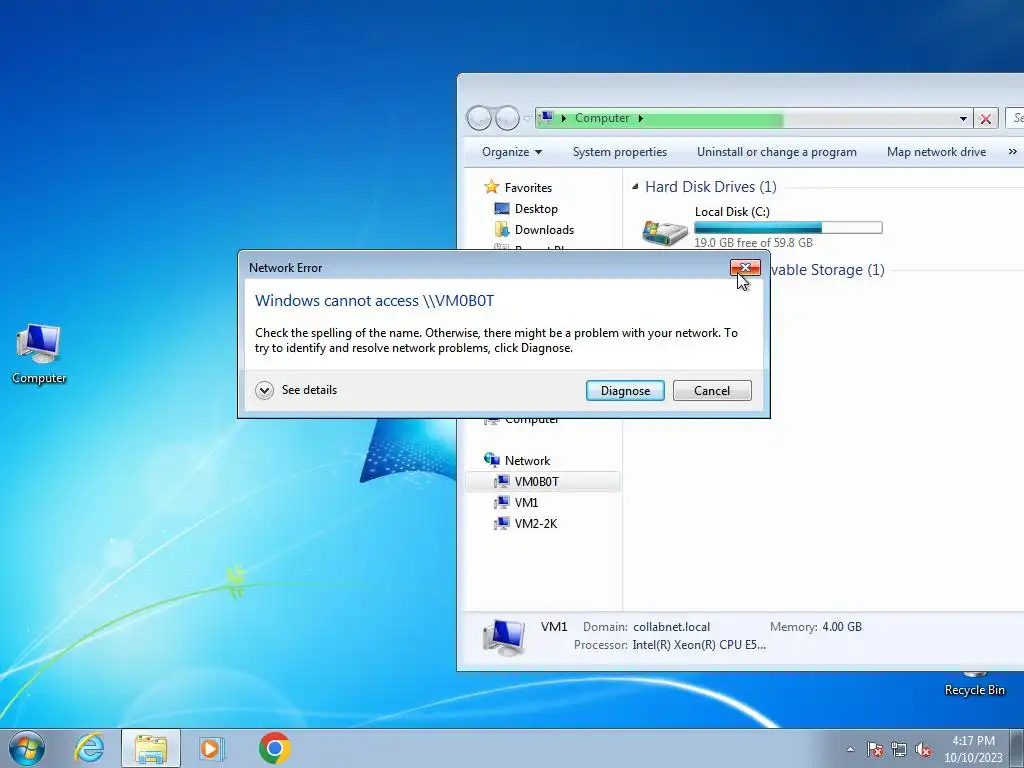The height and width of the screenshot is (768, 1024).
Task: Click the Hard Disk Drives (1) heading
Action: (x=711, y=187)
